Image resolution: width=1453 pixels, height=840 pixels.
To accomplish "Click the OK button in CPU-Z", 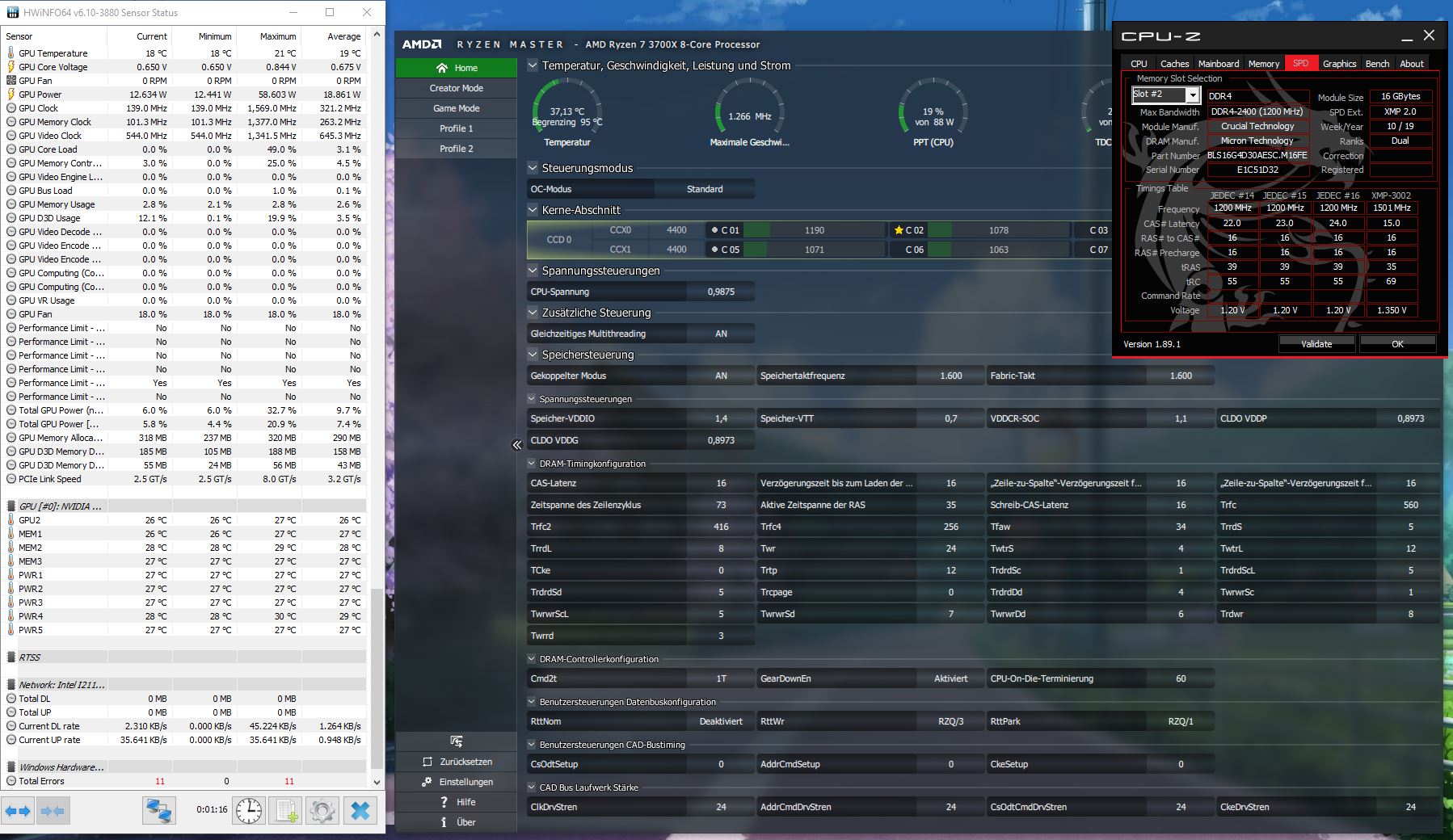I will coord(1397,344).
